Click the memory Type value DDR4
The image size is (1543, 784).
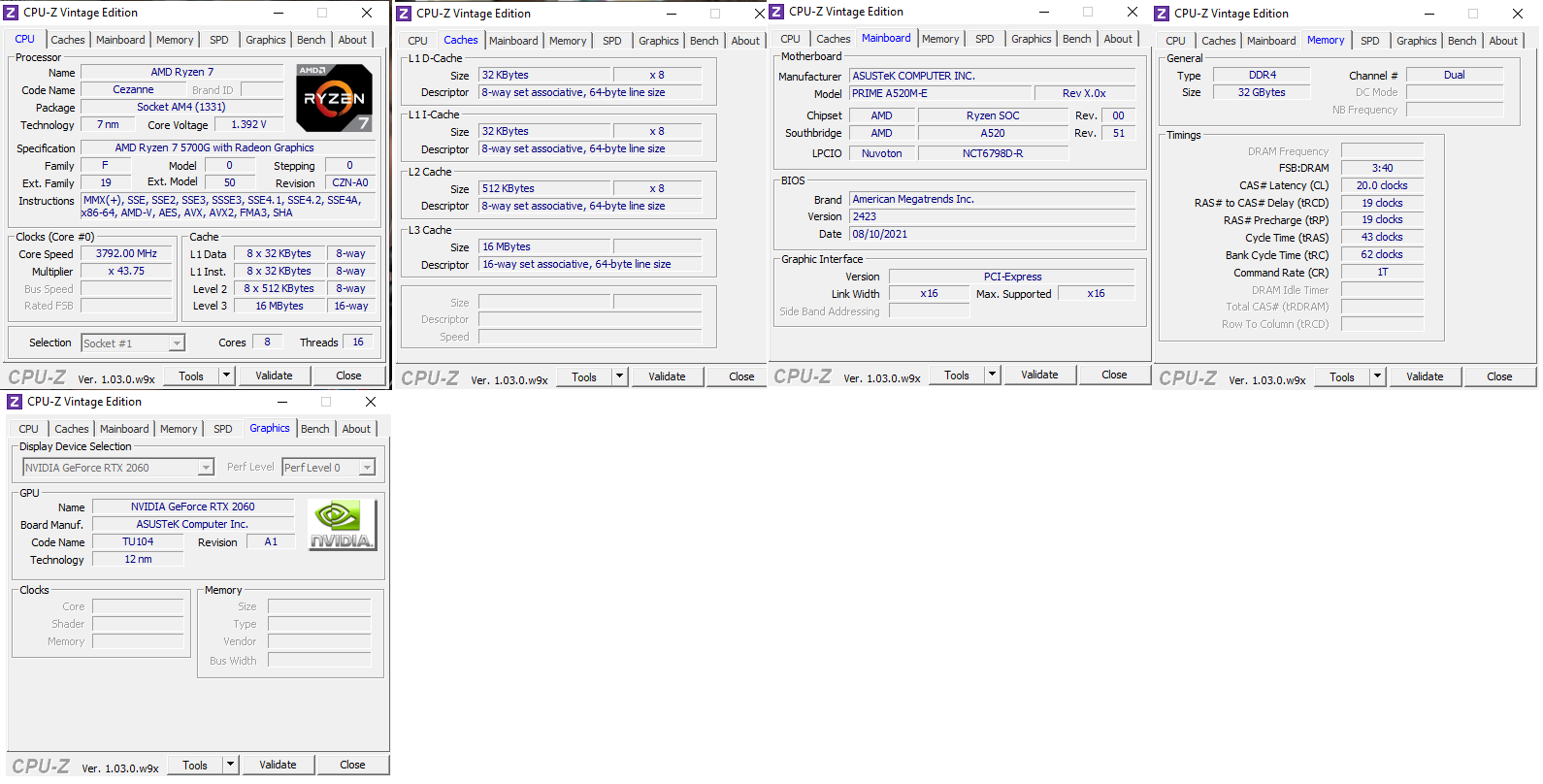point(1262,75)
